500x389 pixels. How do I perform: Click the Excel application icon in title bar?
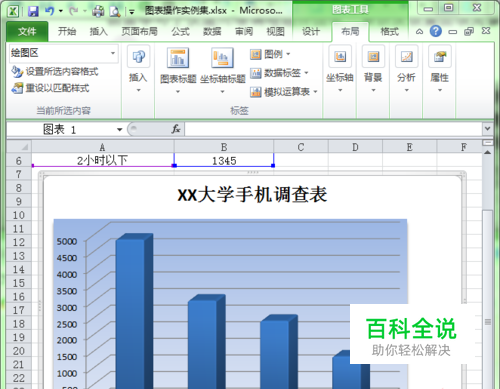(13, 11)
